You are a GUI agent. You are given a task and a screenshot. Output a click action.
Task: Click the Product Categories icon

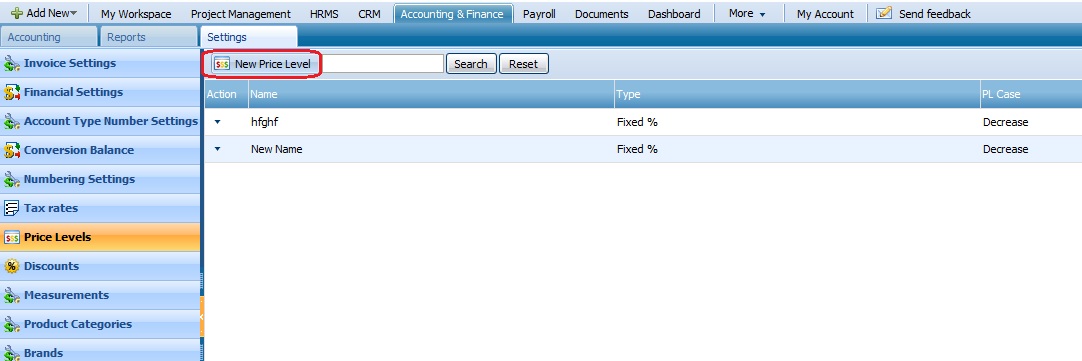12,324
